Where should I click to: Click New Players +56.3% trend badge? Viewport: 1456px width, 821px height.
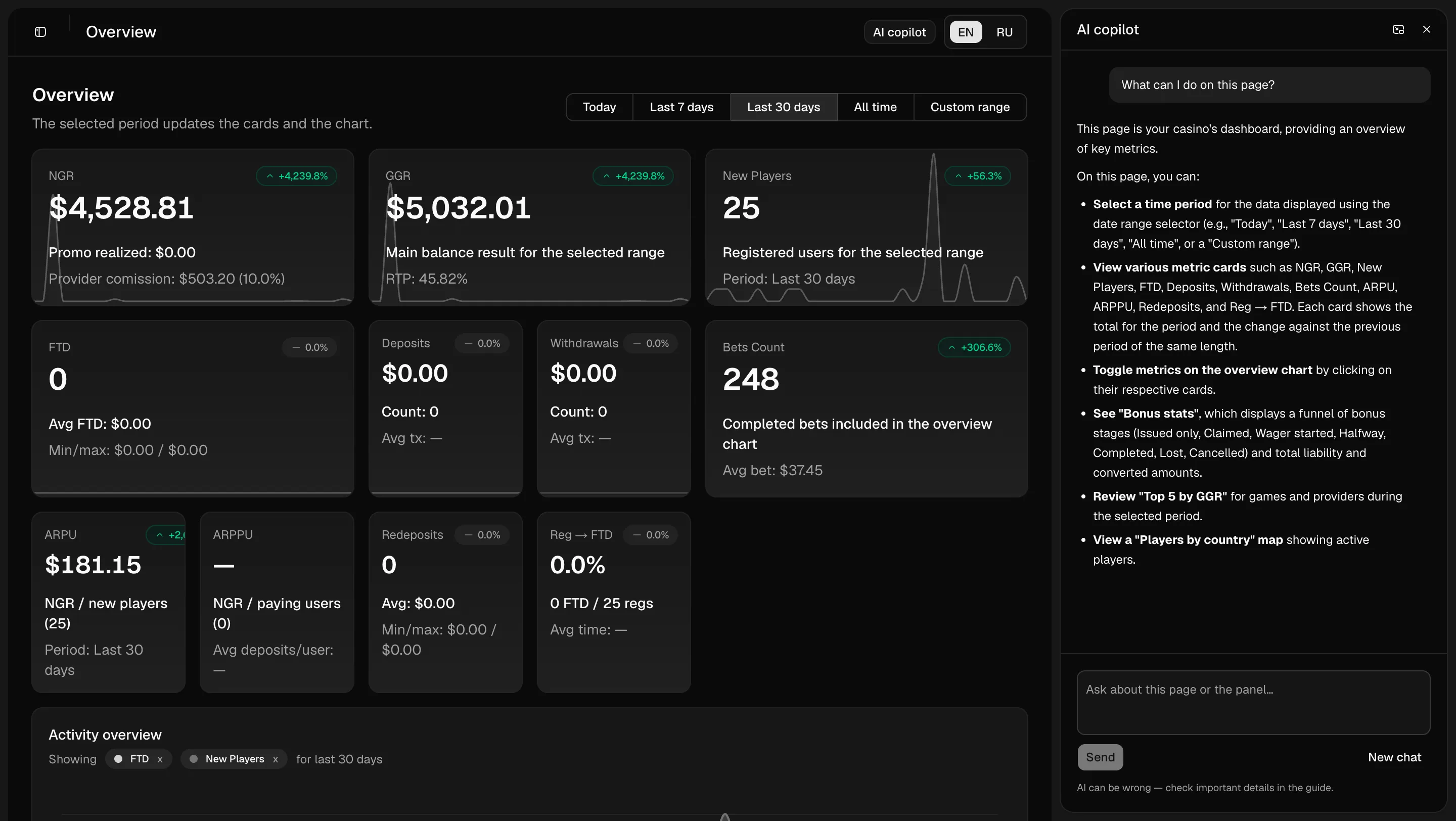(978, 176)
